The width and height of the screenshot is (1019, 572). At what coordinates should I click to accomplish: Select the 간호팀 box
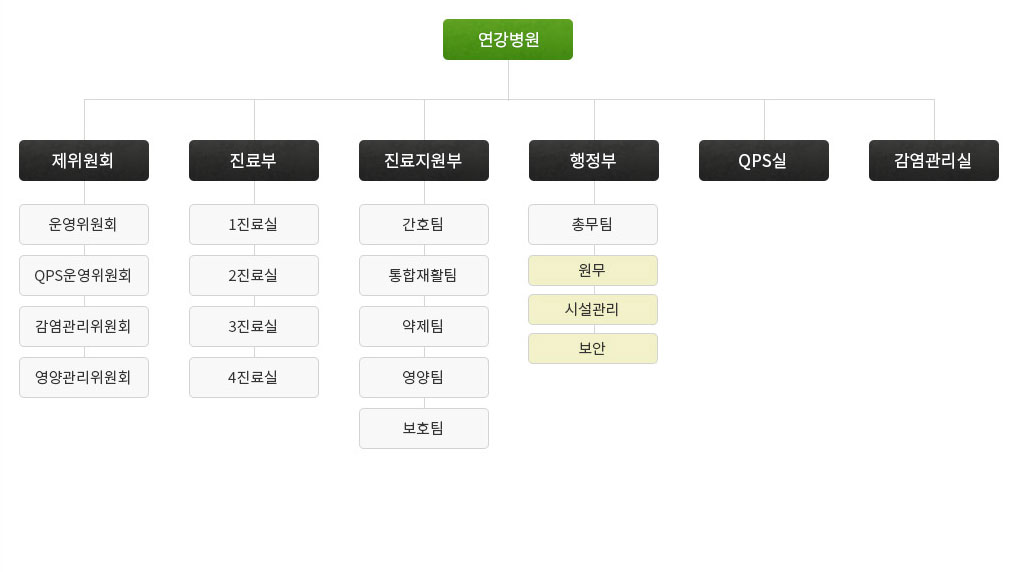(x=424, y=224)
